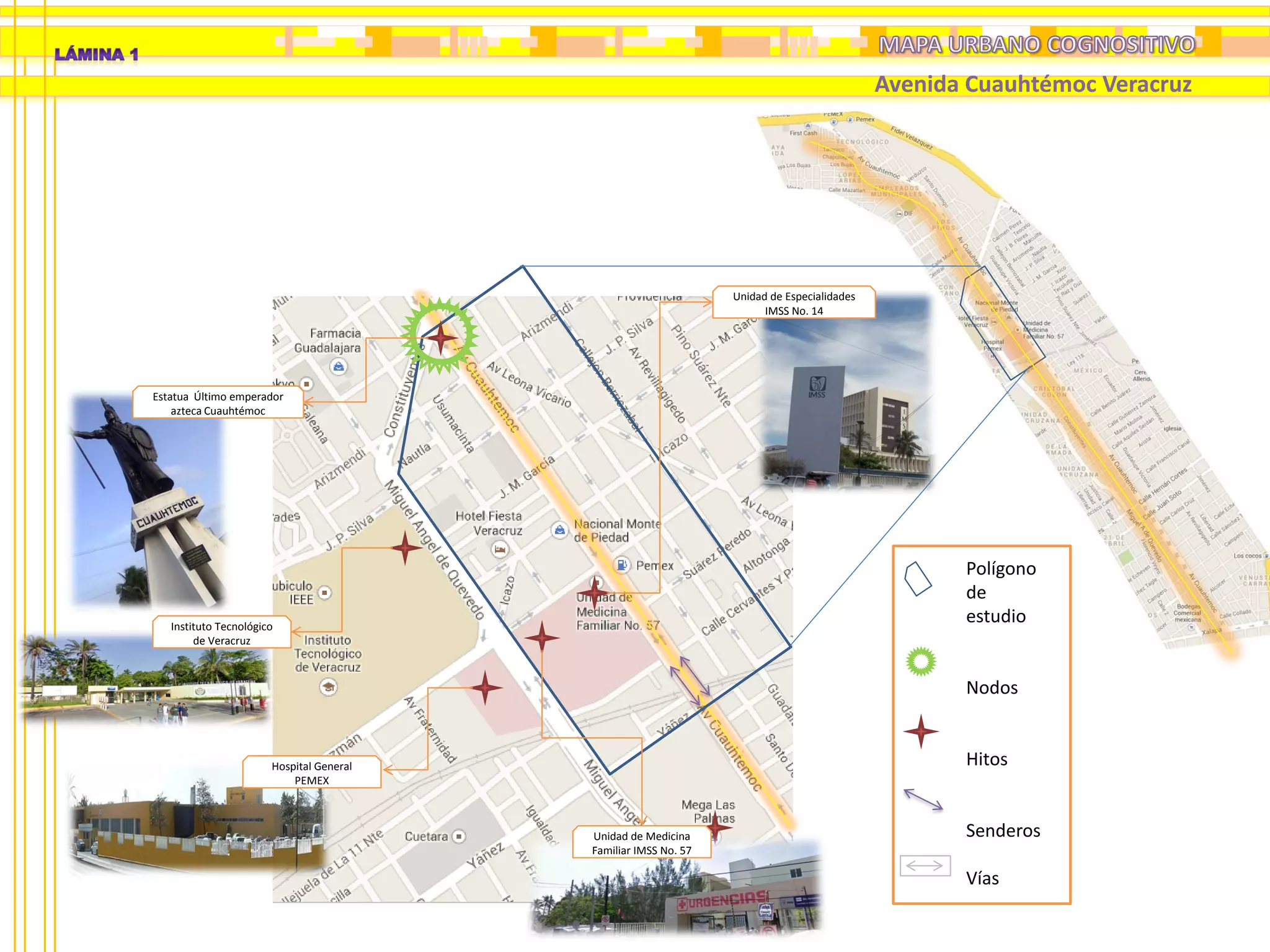Click the green Nodos starburst on the map

point(440,335)
